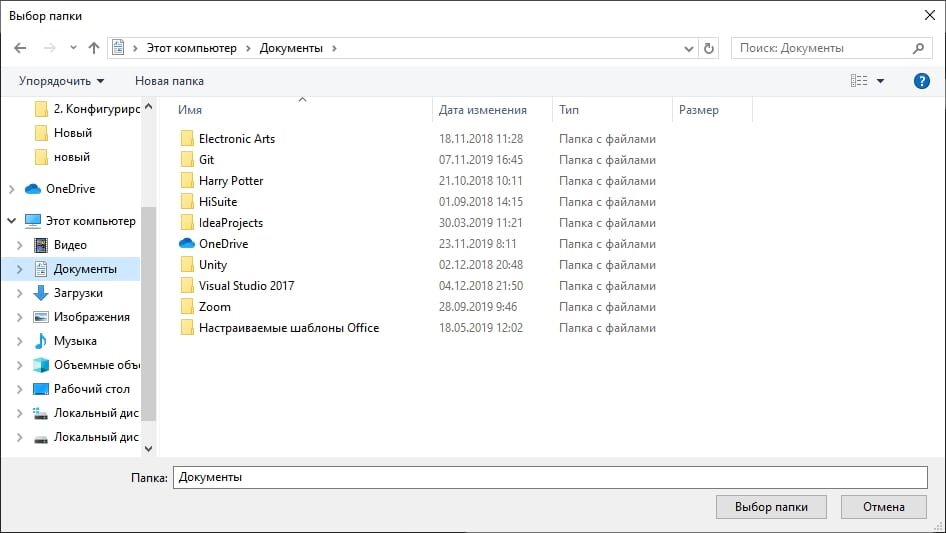Screen dimensions: 946x533
Task: Click sidebar scrollbar down arrow
Action: (x=148, y=448)
